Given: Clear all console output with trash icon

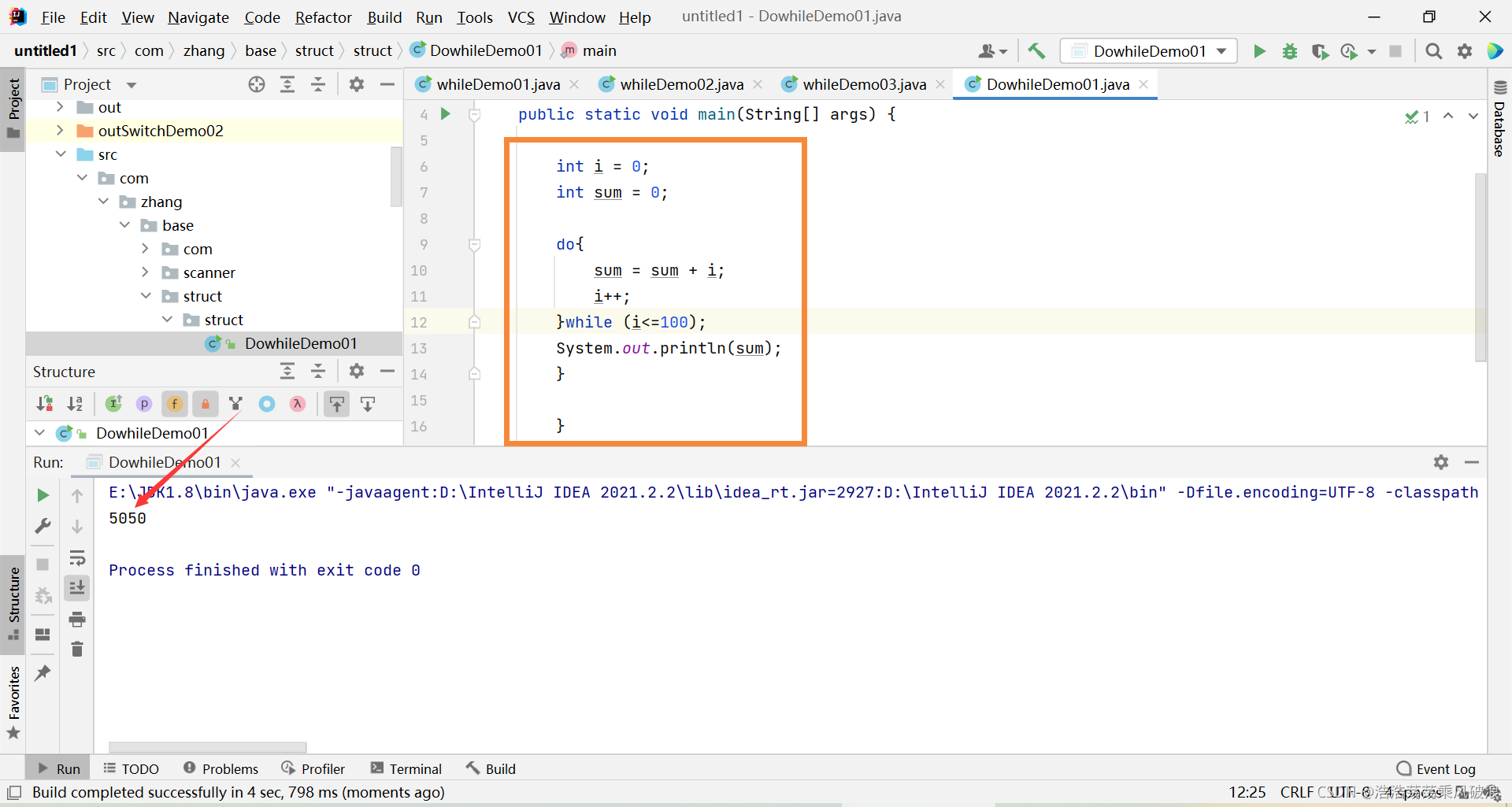Looking at the screenshot, I should pyautogui.click(x=77, y=650).
